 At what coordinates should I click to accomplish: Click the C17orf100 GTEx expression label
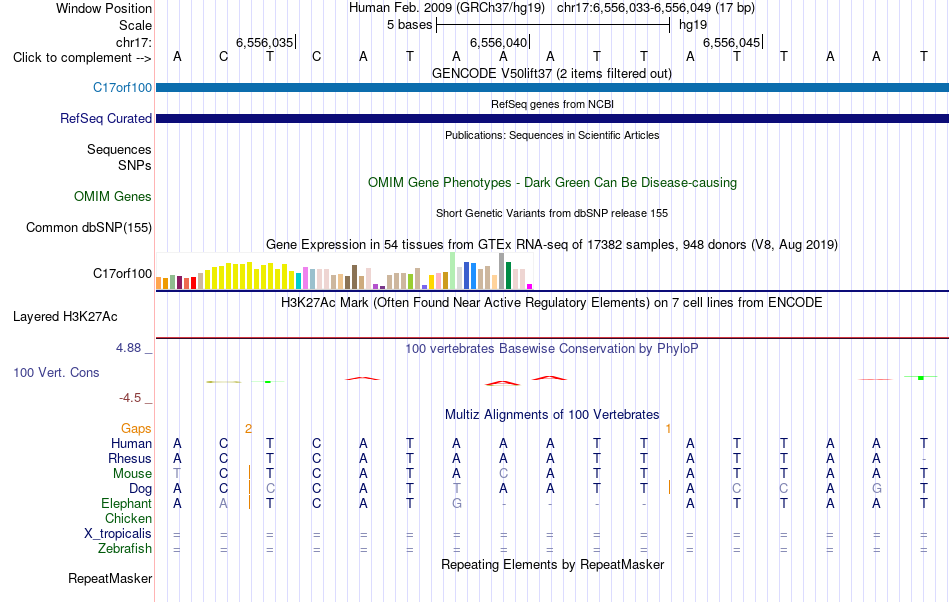122,273
